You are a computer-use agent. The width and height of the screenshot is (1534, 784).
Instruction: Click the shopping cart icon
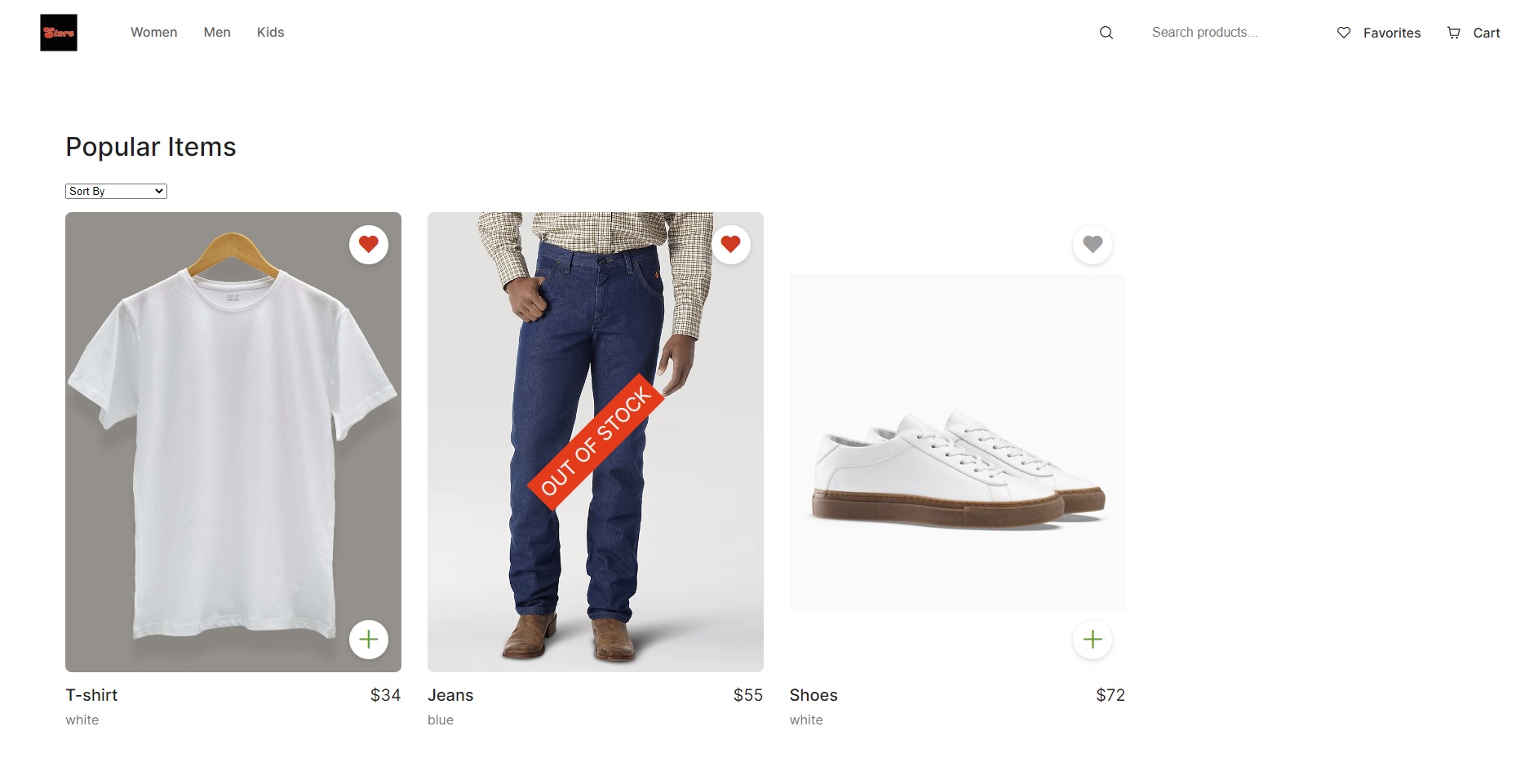(1453, 33)
